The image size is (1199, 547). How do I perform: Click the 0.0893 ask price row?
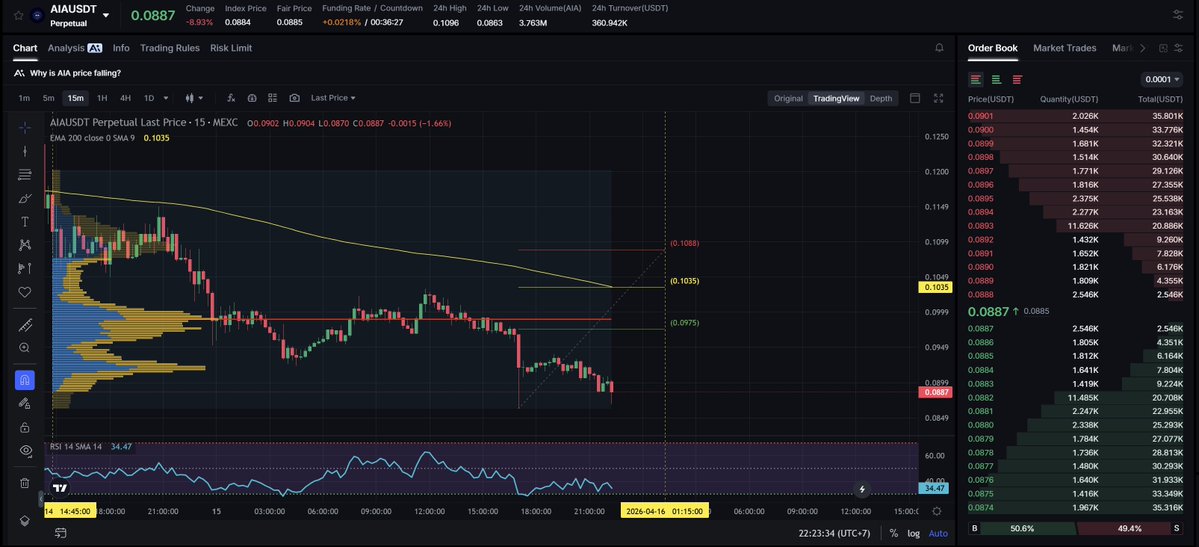pos(1075,226)
